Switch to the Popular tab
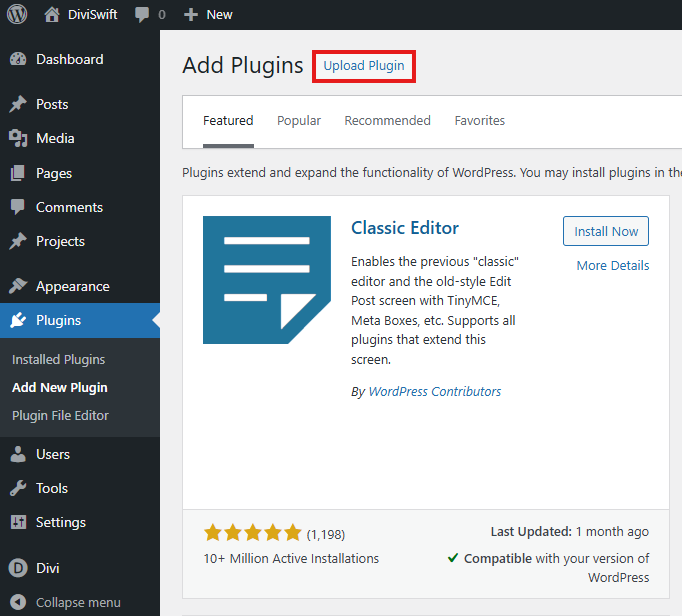This screenshot has height=616, width=682. [299, 121]
